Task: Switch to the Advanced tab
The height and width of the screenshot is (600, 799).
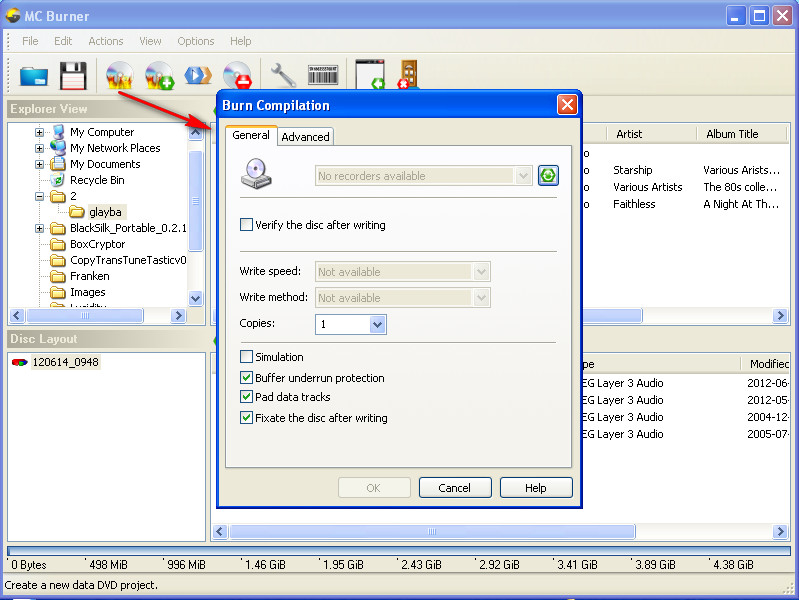Action: (305, 137)
